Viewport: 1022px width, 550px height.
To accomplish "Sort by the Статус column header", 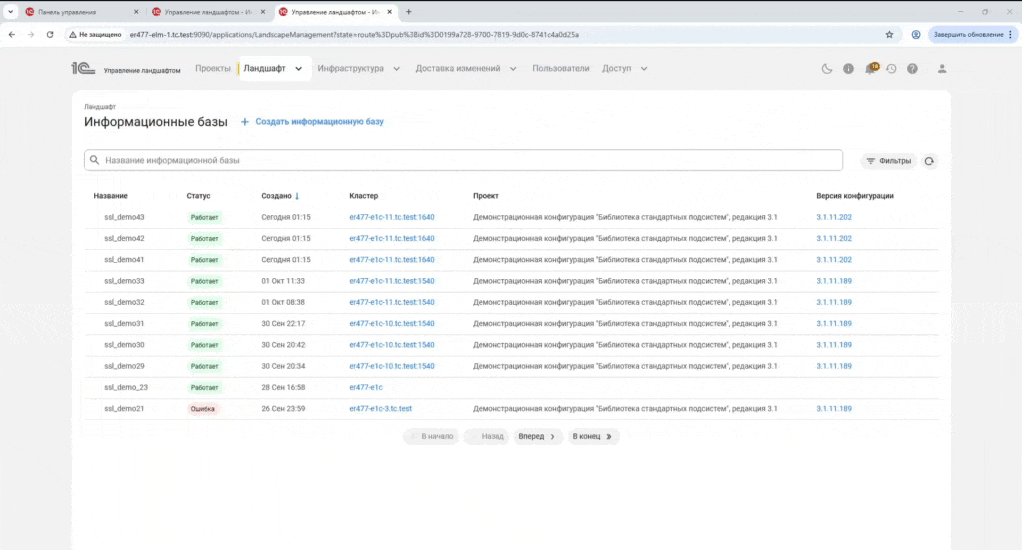I will coord(198,195).
